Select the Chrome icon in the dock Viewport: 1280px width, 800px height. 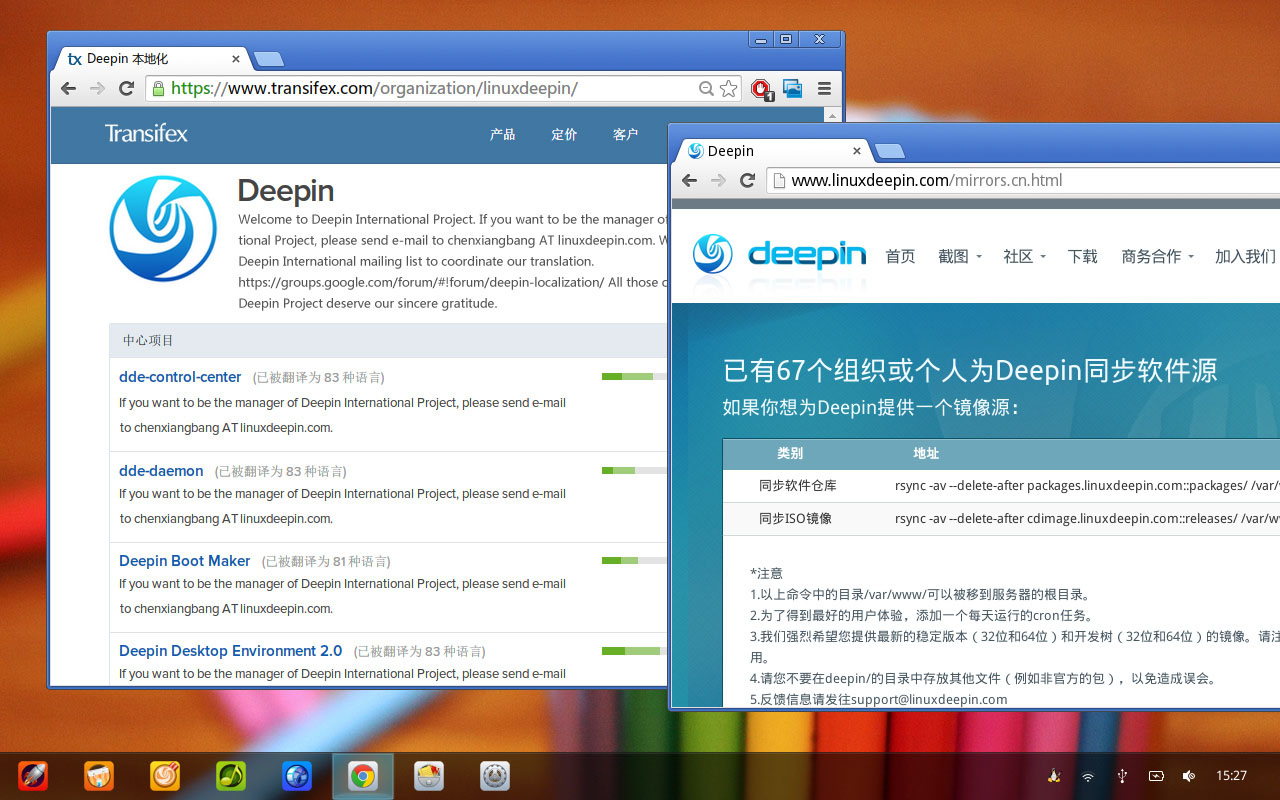363,776
